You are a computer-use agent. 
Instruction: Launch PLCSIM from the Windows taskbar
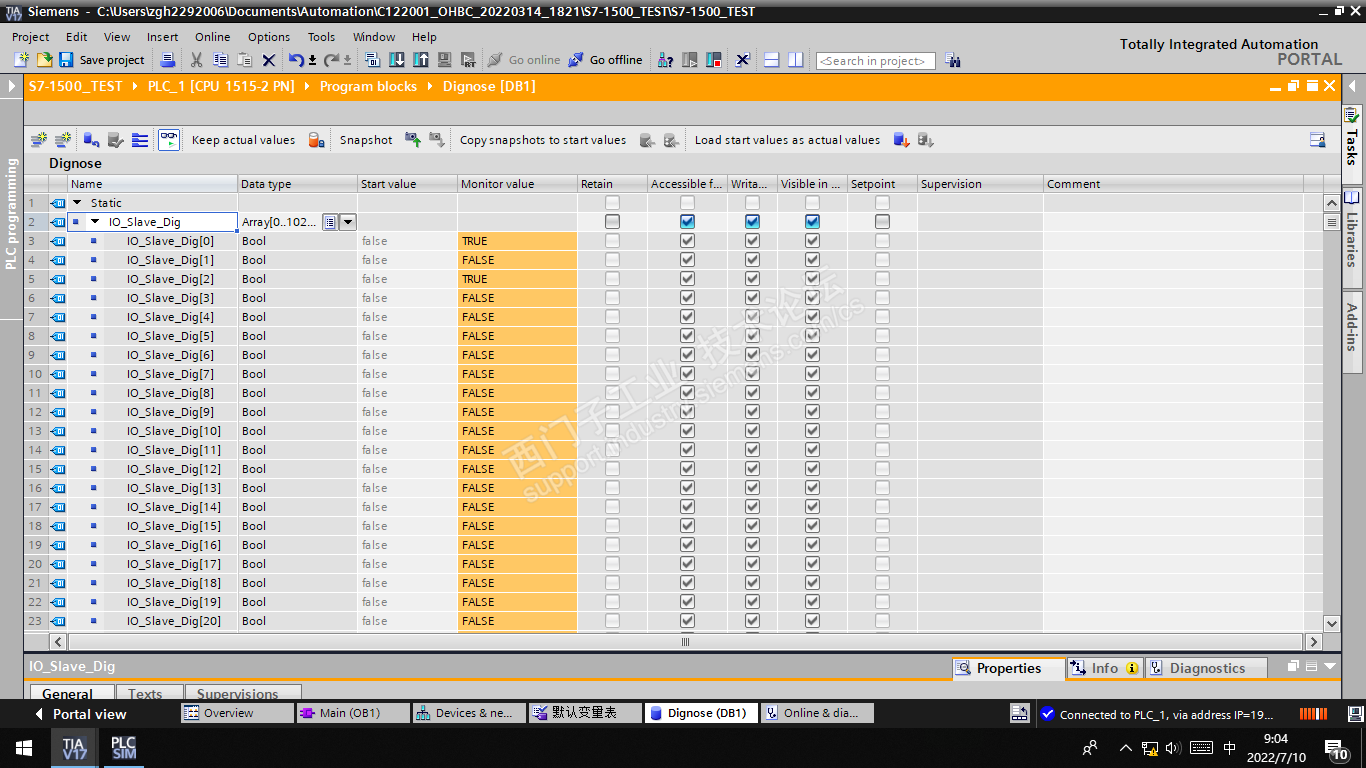pyautogui.click(x=123, y=748)
